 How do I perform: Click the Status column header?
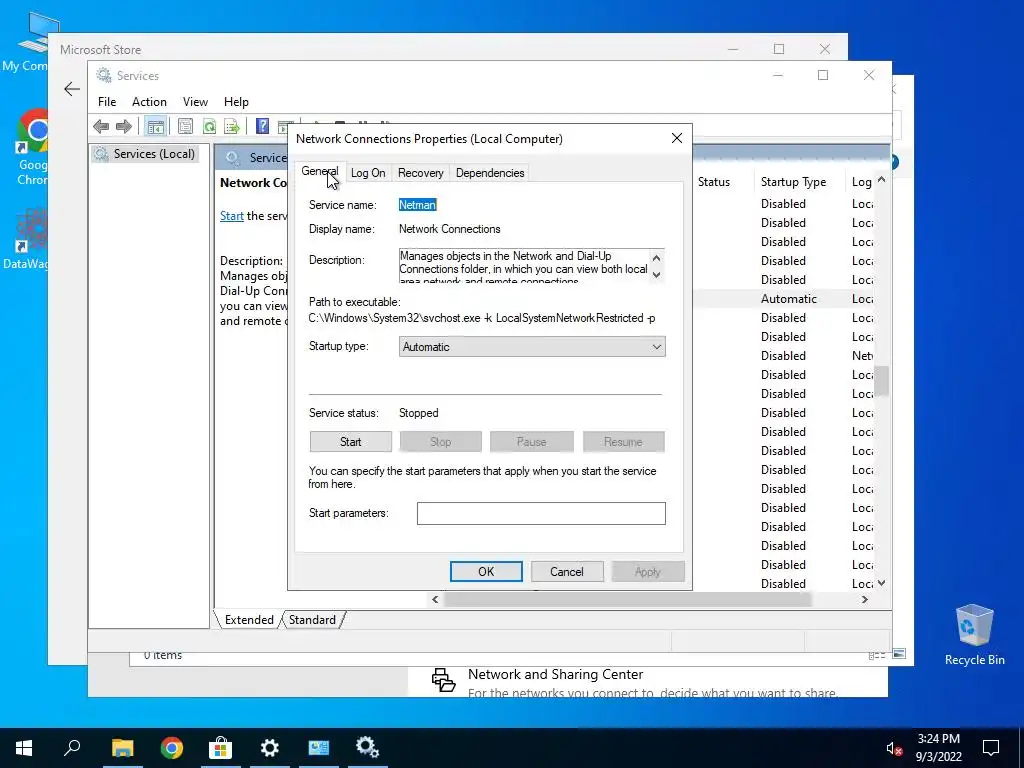tap(714, 182)
